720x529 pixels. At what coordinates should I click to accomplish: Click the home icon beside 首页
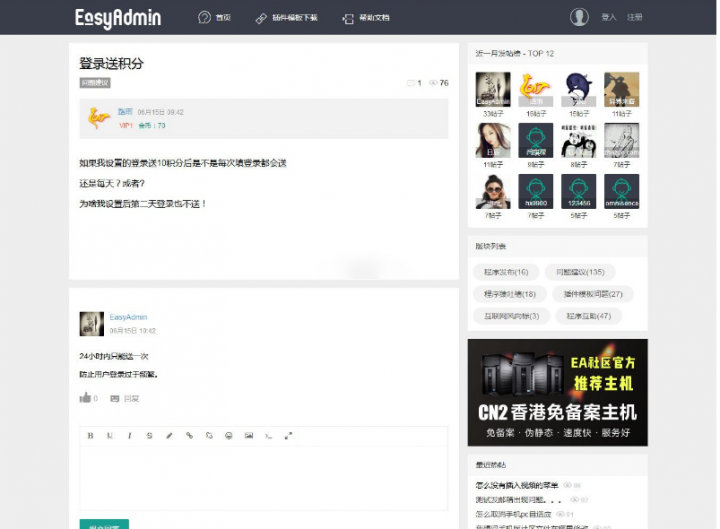[204, 18]
